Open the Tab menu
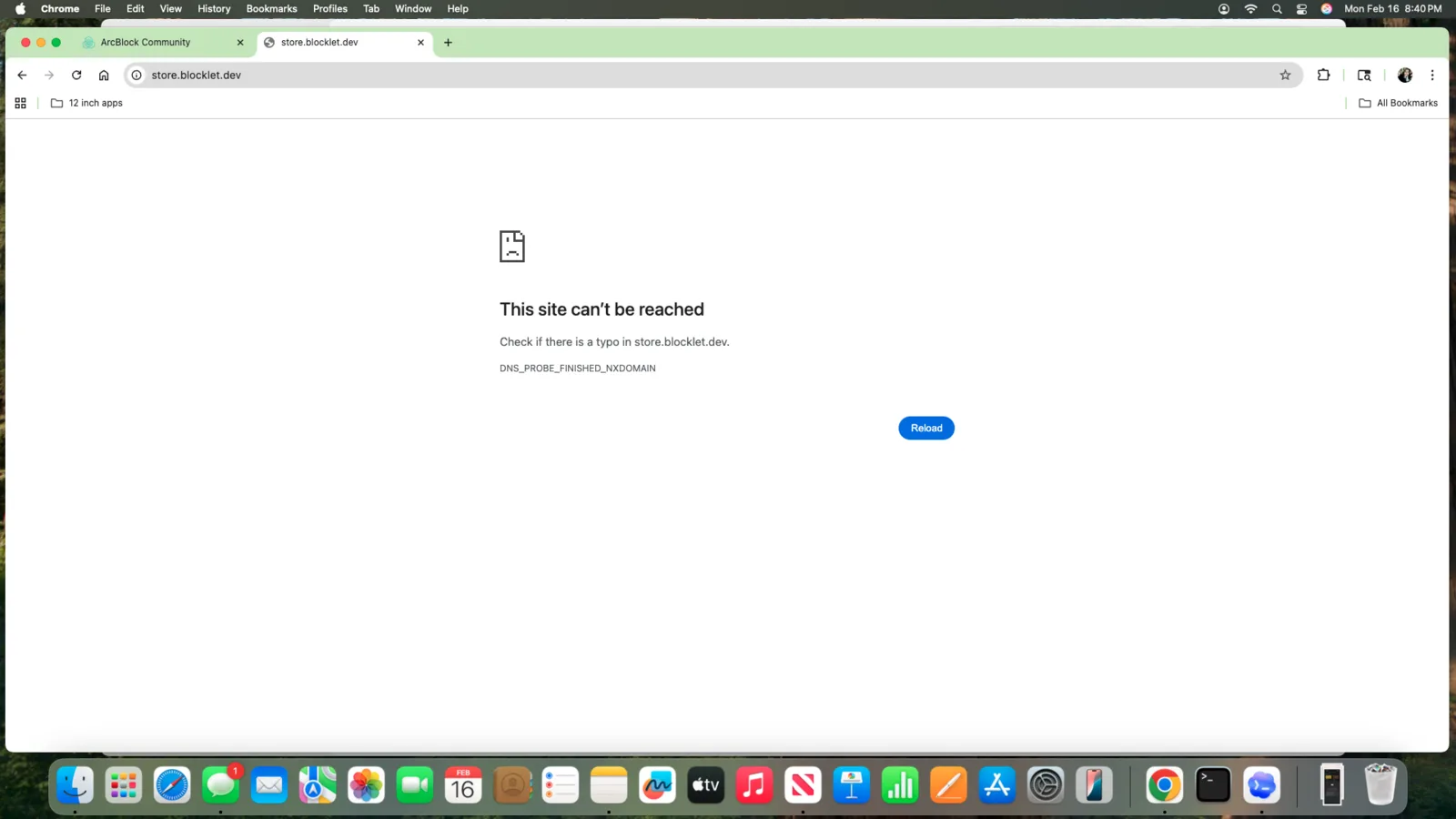Viewport: 1456px width, 819px height. point(371,9)
